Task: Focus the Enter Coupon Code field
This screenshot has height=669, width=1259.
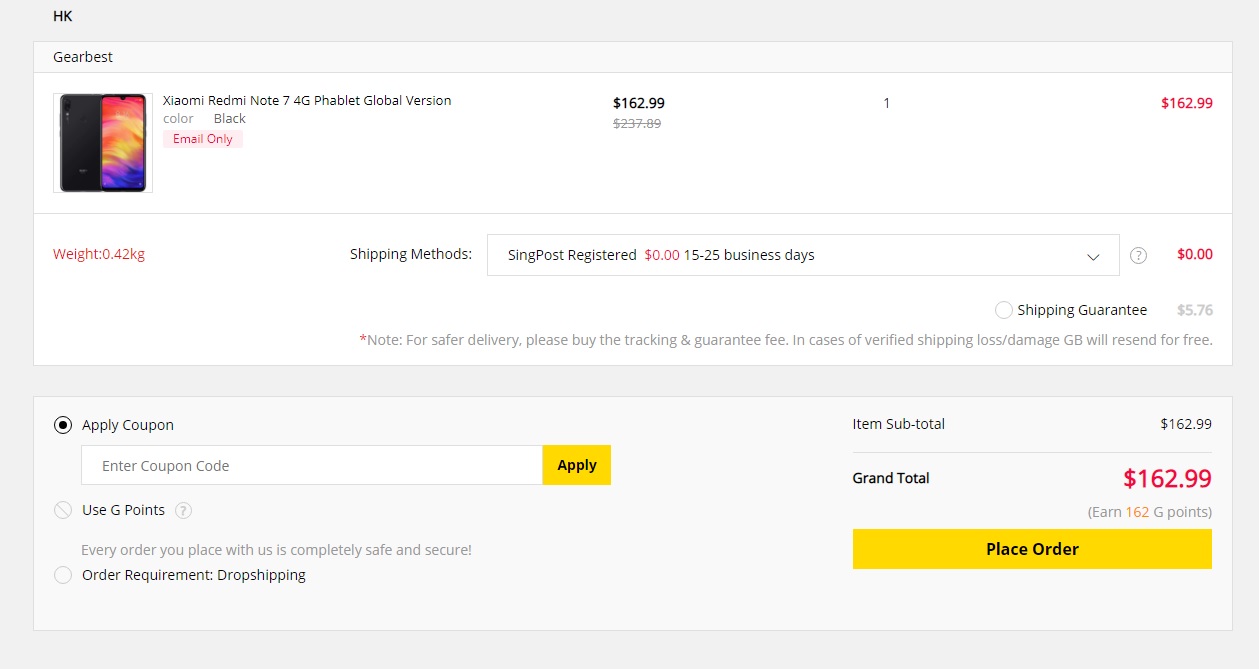Action: [x=312, y=465]
